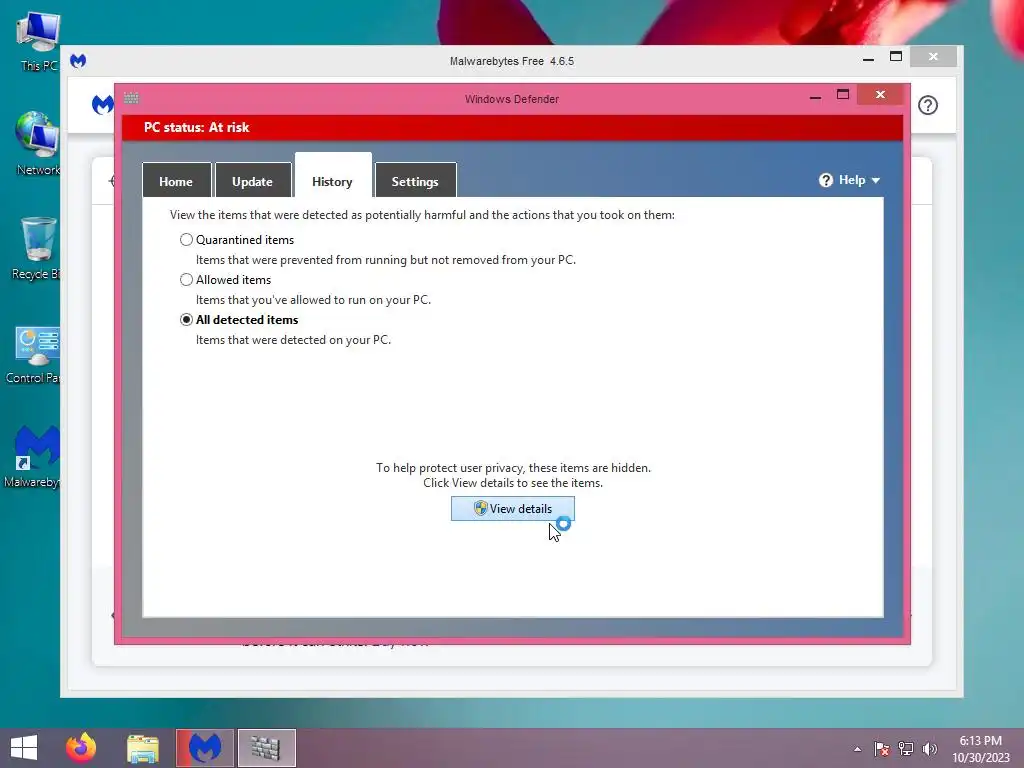Select the Allowed items radio button
This screenshot has width=1024, height=768.
186,280
